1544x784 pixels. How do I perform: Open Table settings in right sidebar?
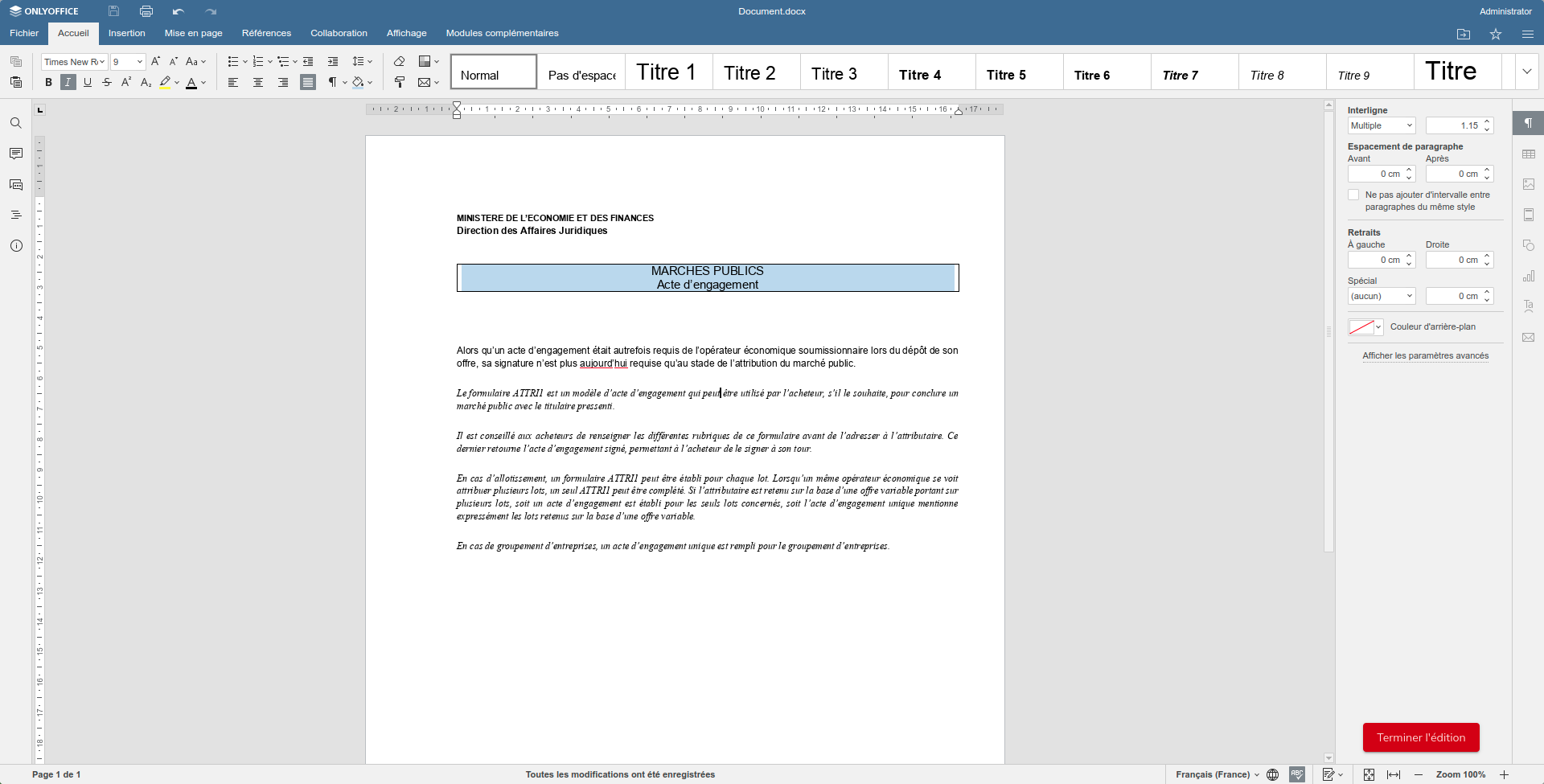point(1529,154)
